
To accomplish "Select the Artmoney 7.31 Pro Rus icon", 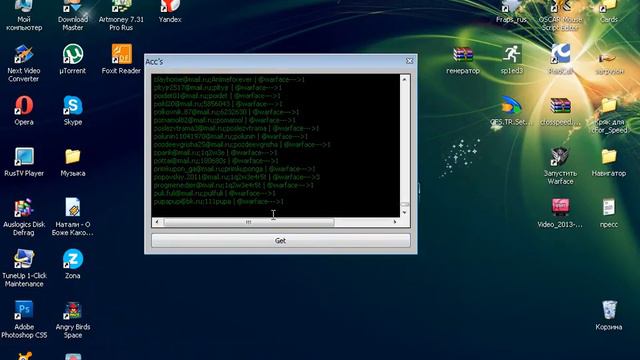I will 121,16.
